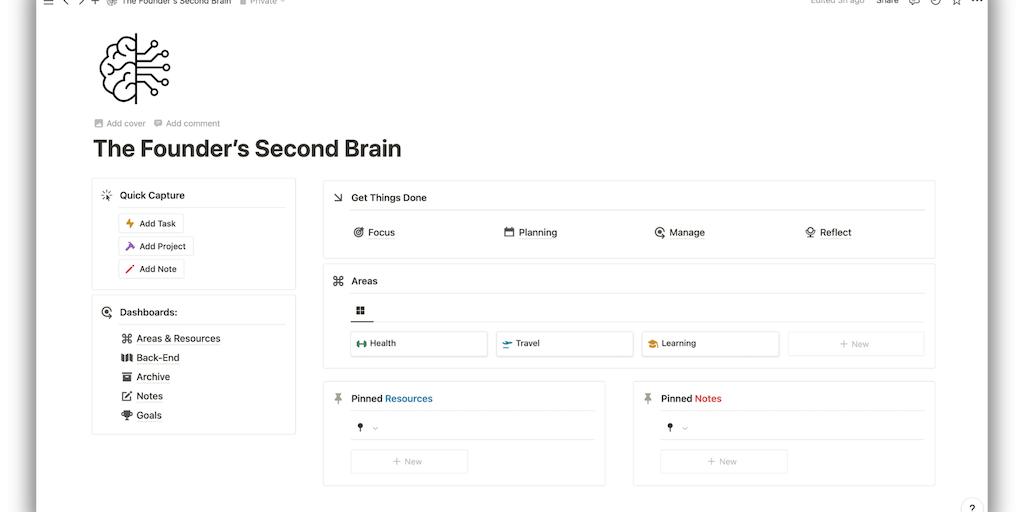Open the Learning area card
This screenshot has width=1024, height=512.
(711, 344)
